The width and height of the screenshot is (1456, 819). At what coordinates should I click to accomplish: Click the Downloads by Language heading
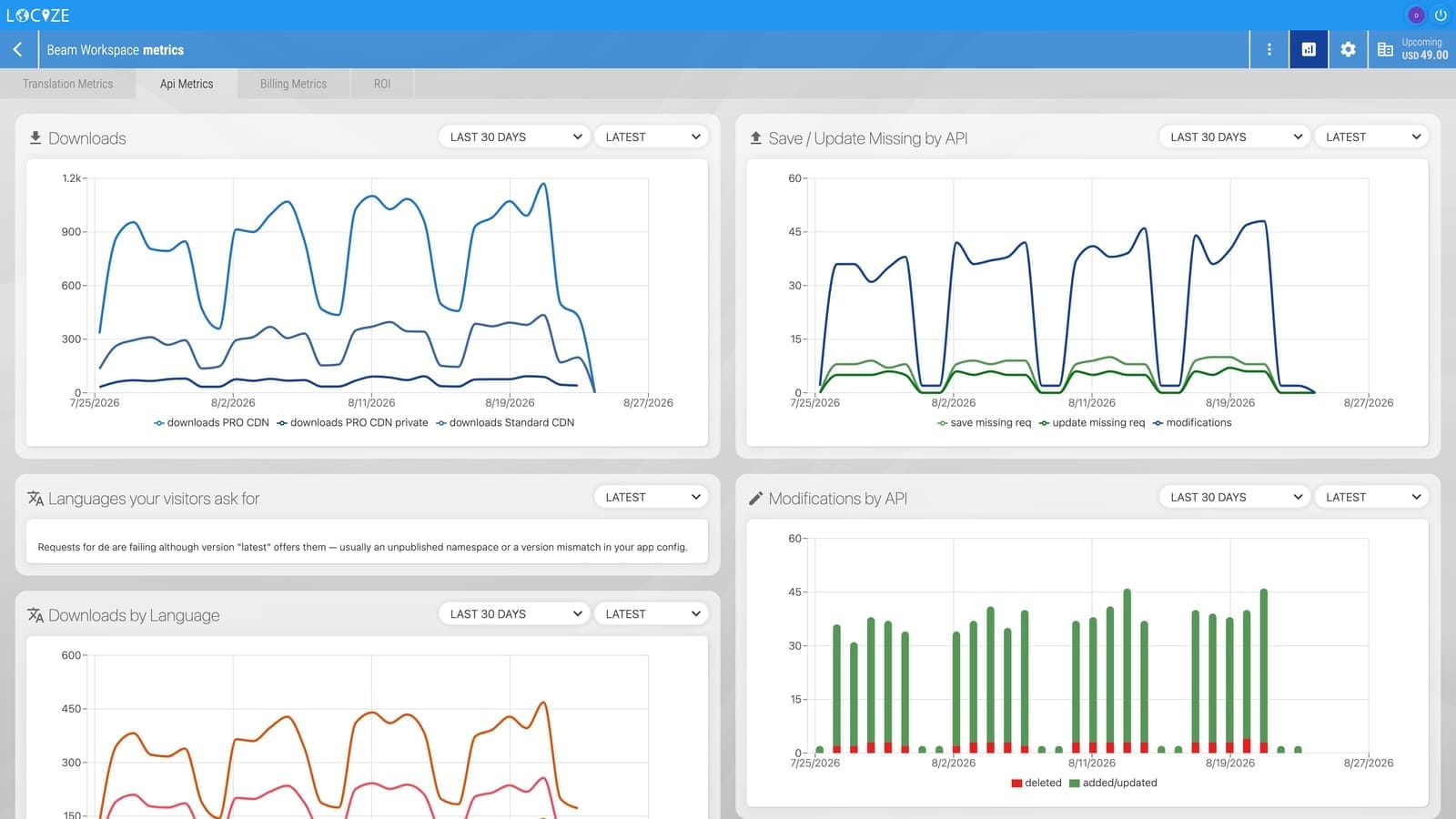(x=134, y=615)
